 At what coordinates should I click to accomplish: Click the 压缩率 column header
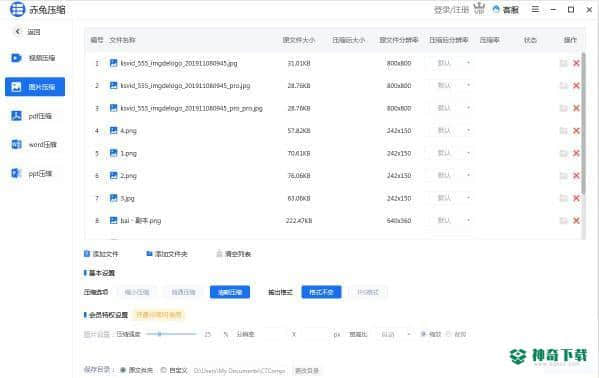click(x=489, y=40)
